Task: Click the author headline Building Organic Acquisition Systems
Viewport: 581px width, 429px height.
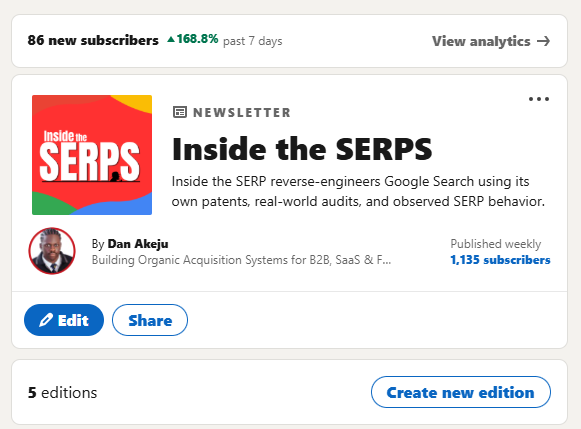Action: pos(241,260)
